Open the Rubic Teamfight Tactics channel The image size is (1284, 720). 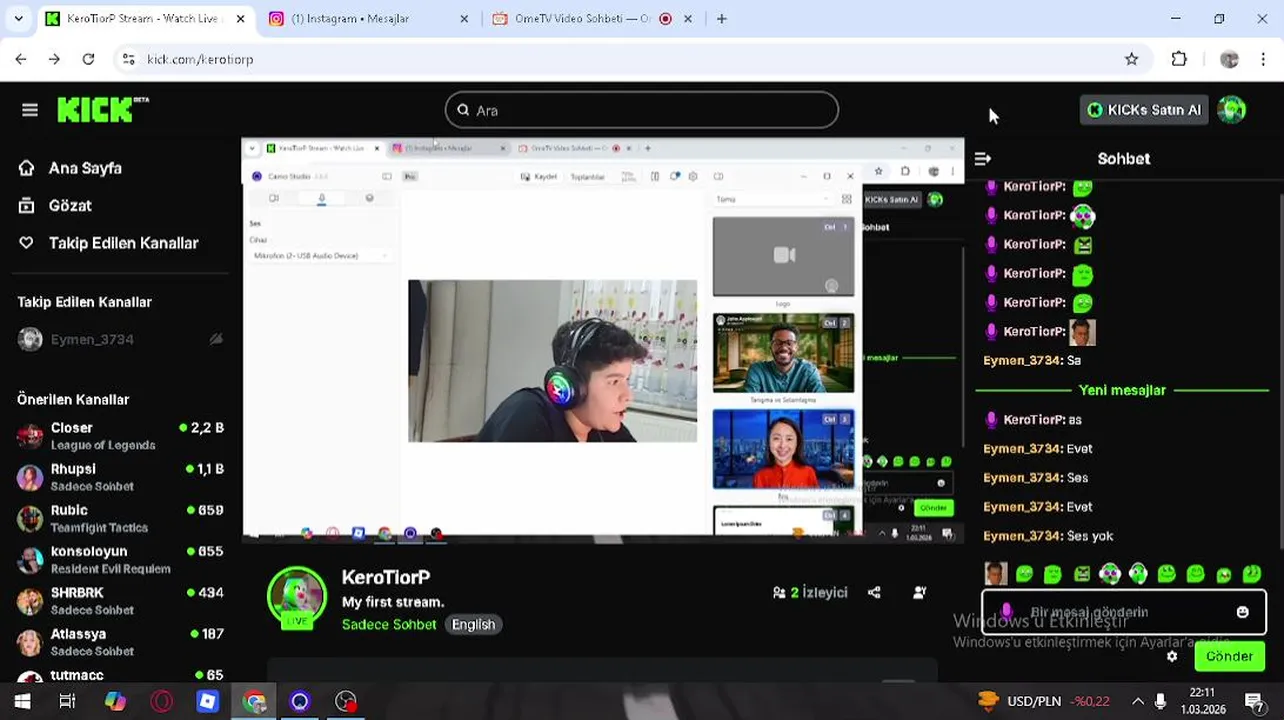(x=120, y=518)
